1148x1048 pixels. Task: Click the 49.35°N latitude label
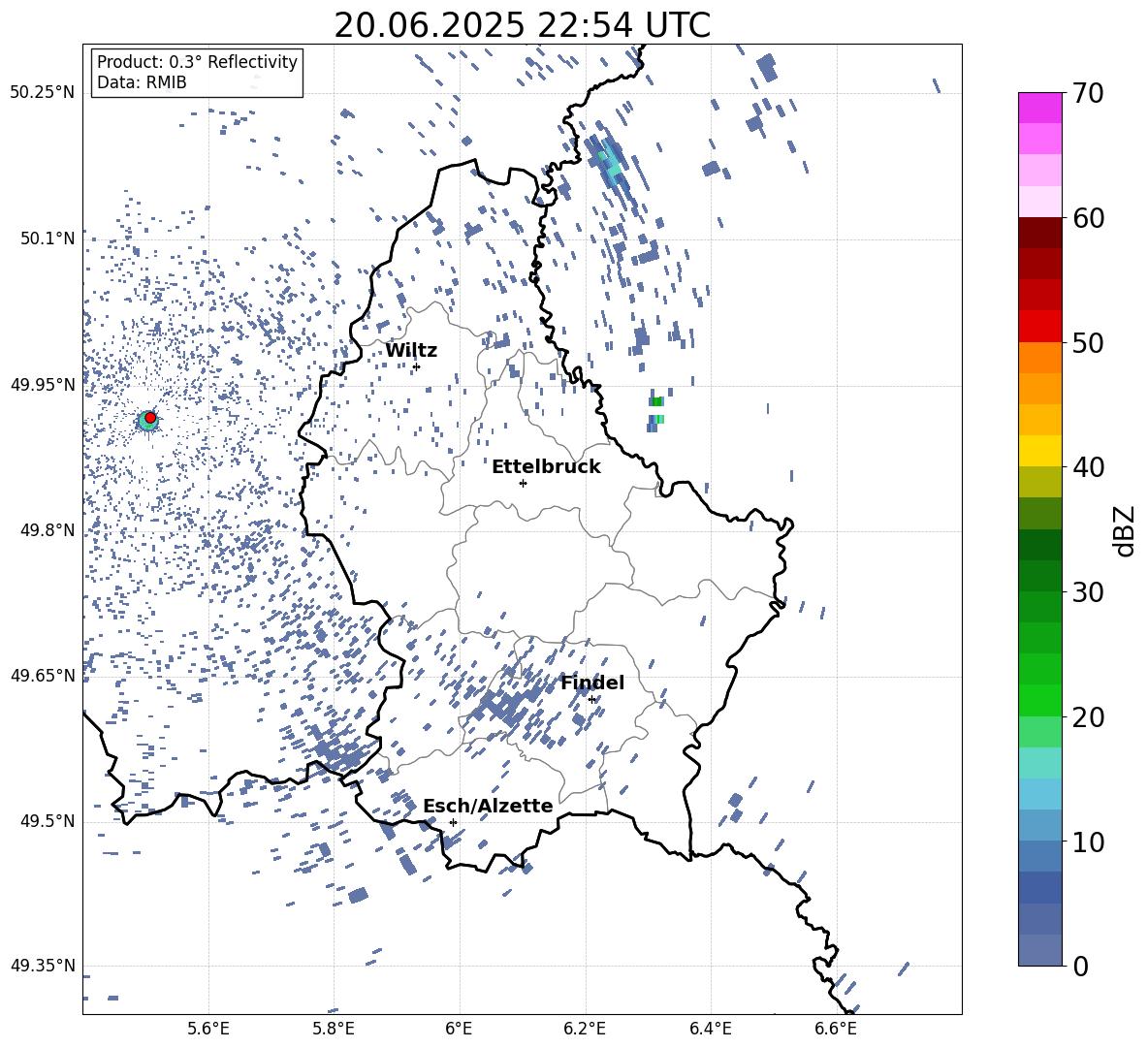43,966
